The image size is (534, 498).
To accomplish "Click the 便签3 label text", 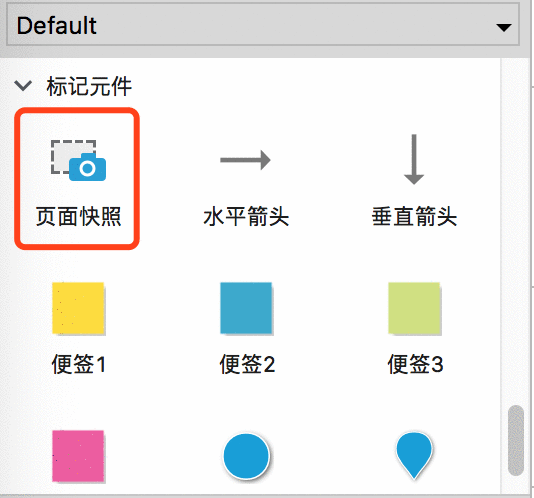I will click(x=415, y=364).
